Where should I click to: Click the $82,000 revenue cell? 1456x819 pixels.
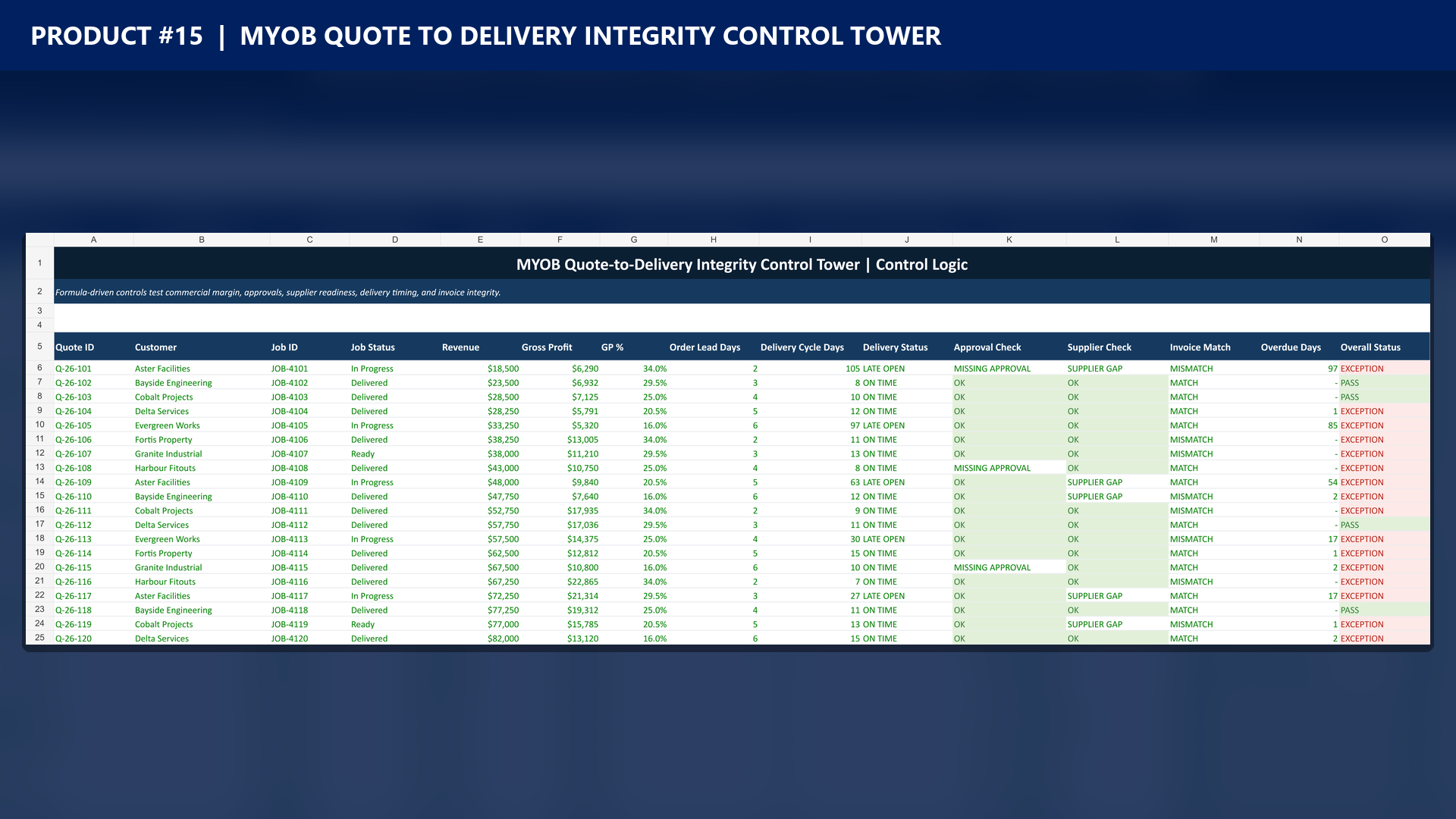click(x=480, y=639)
